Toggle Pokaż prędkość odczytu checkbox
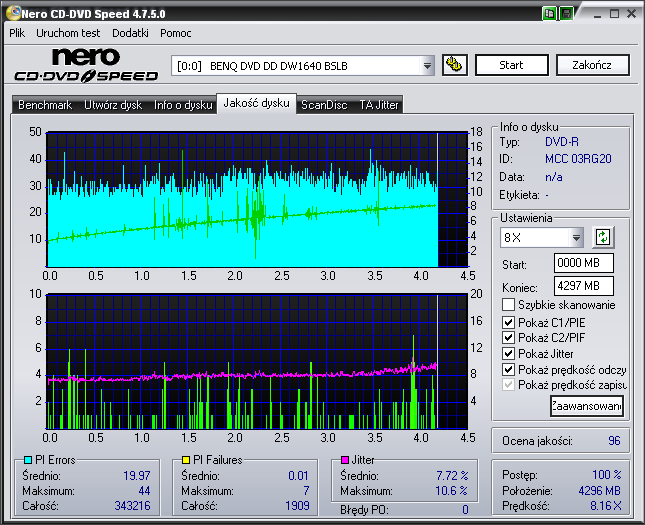The width and height of the screenshot is (645, 525). tap(508, 369)
